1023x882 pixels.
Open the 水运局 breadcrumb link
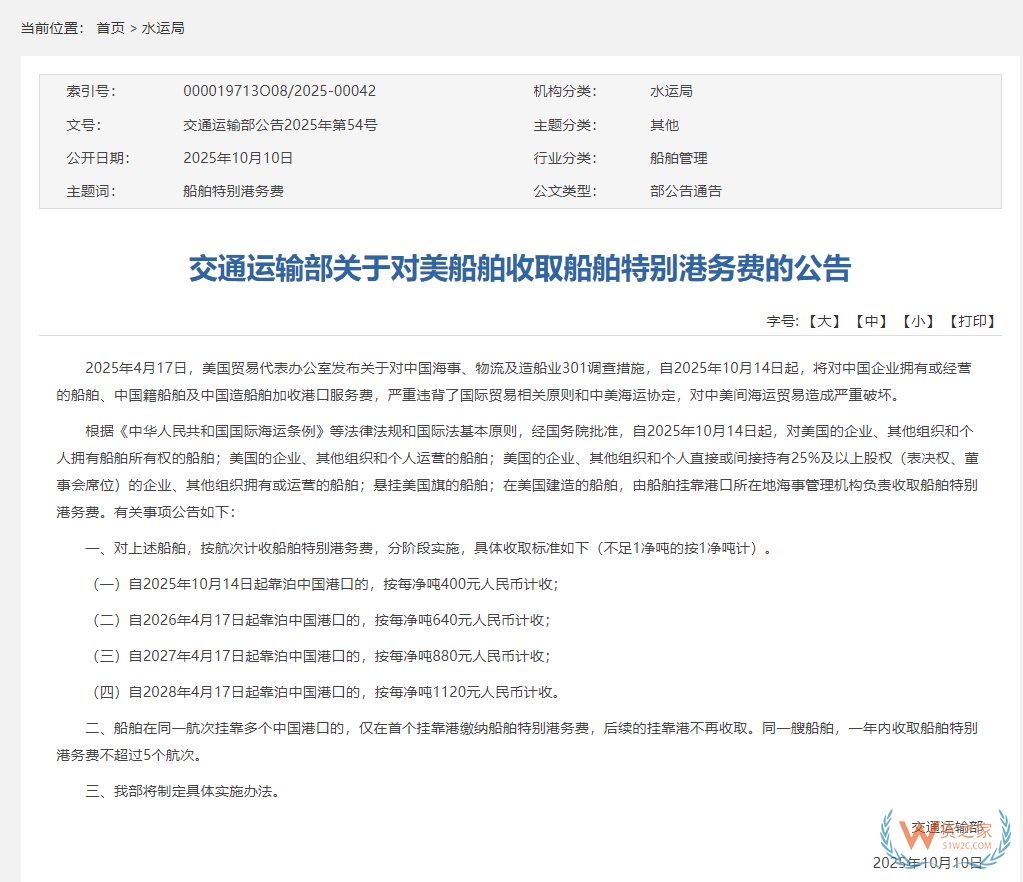[163, 28]
